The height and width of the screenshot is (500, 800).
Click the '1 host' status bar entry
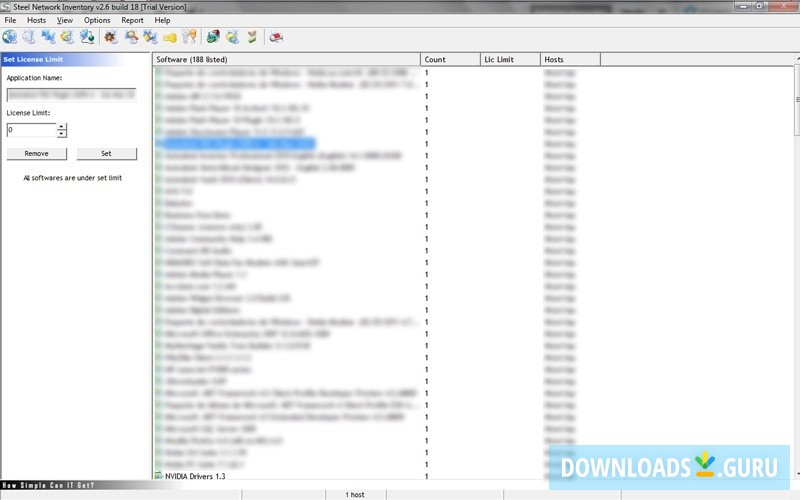(355, 495)
